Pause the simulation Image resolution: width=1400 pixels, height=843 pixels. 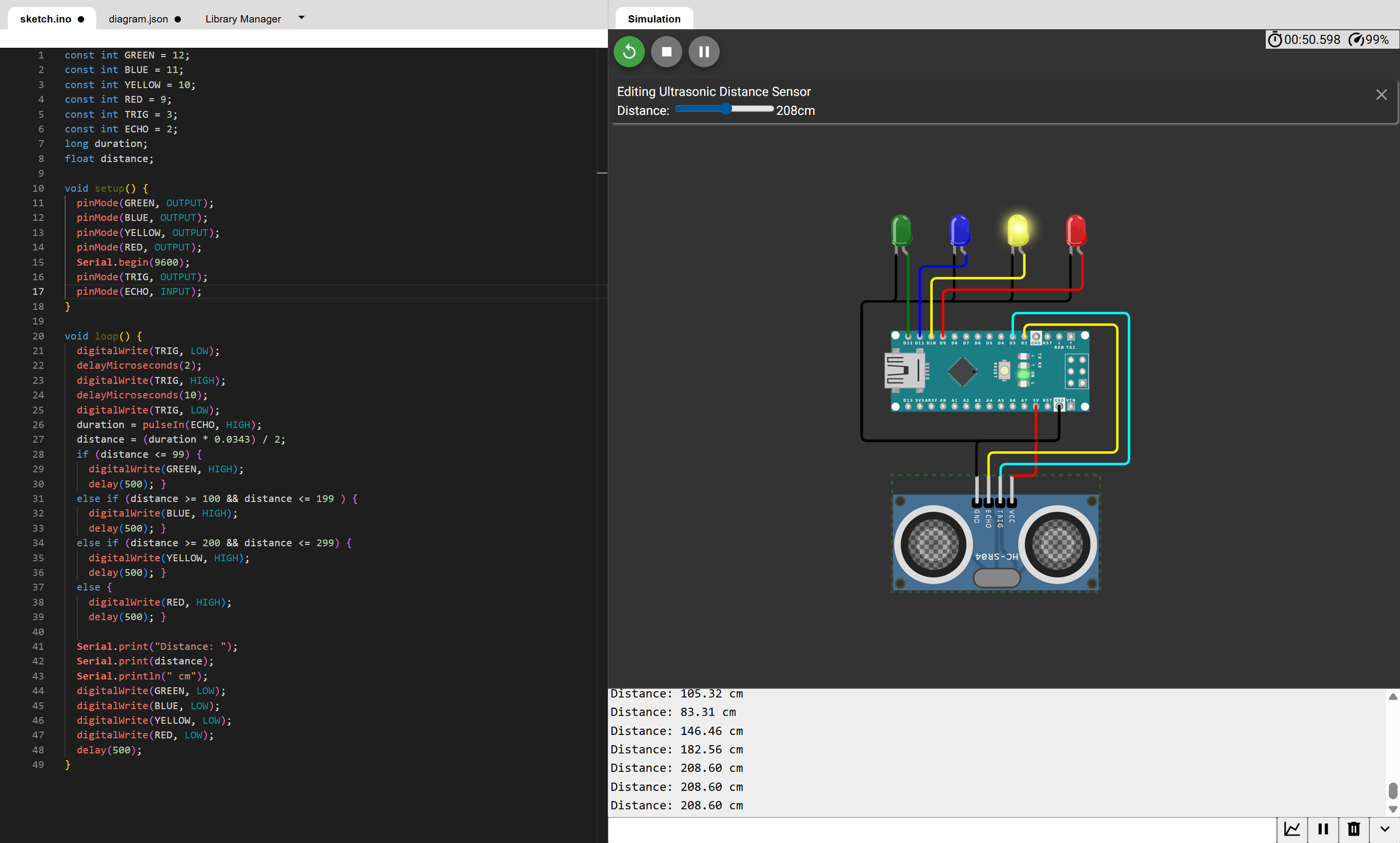point(704,51)
